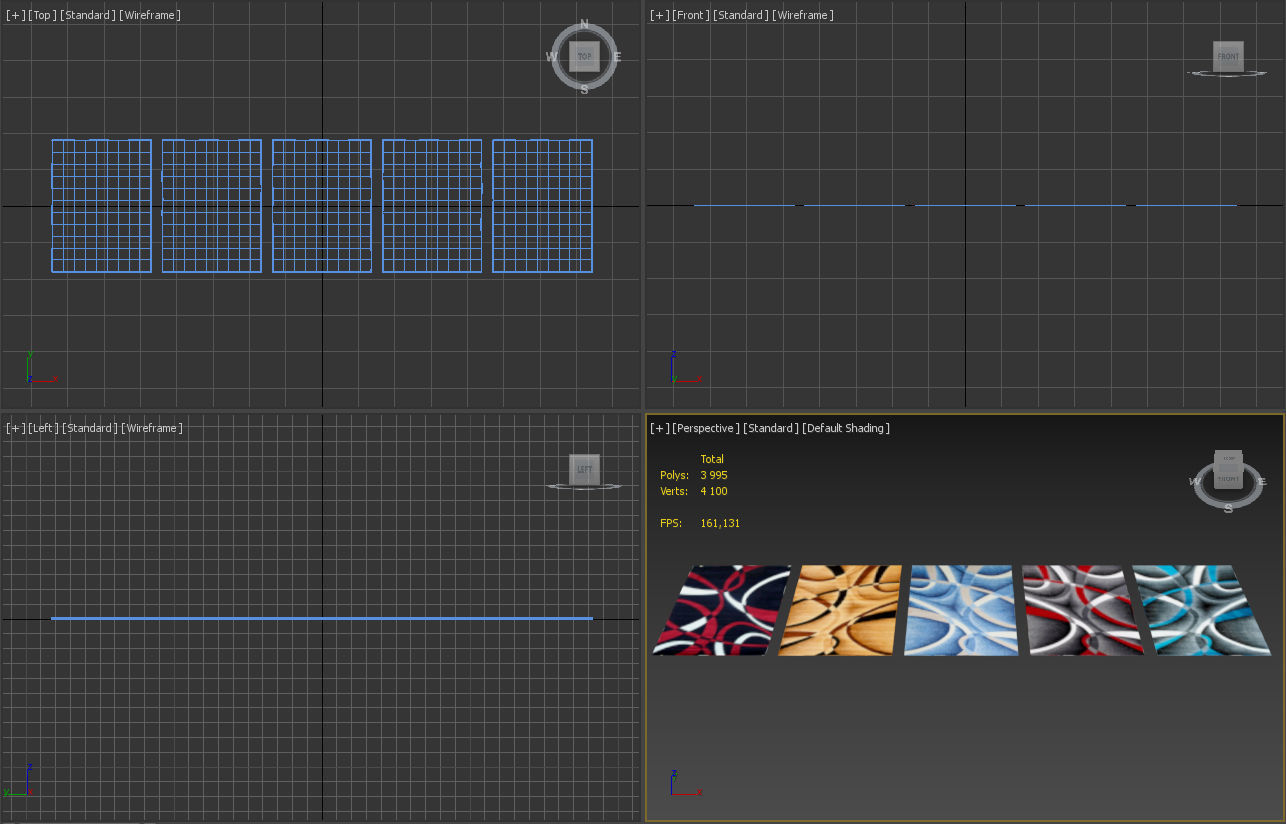Click the rug edge line in Left viewport
This screenshot has width=1286, height=824.
click(x=322, y=618)
